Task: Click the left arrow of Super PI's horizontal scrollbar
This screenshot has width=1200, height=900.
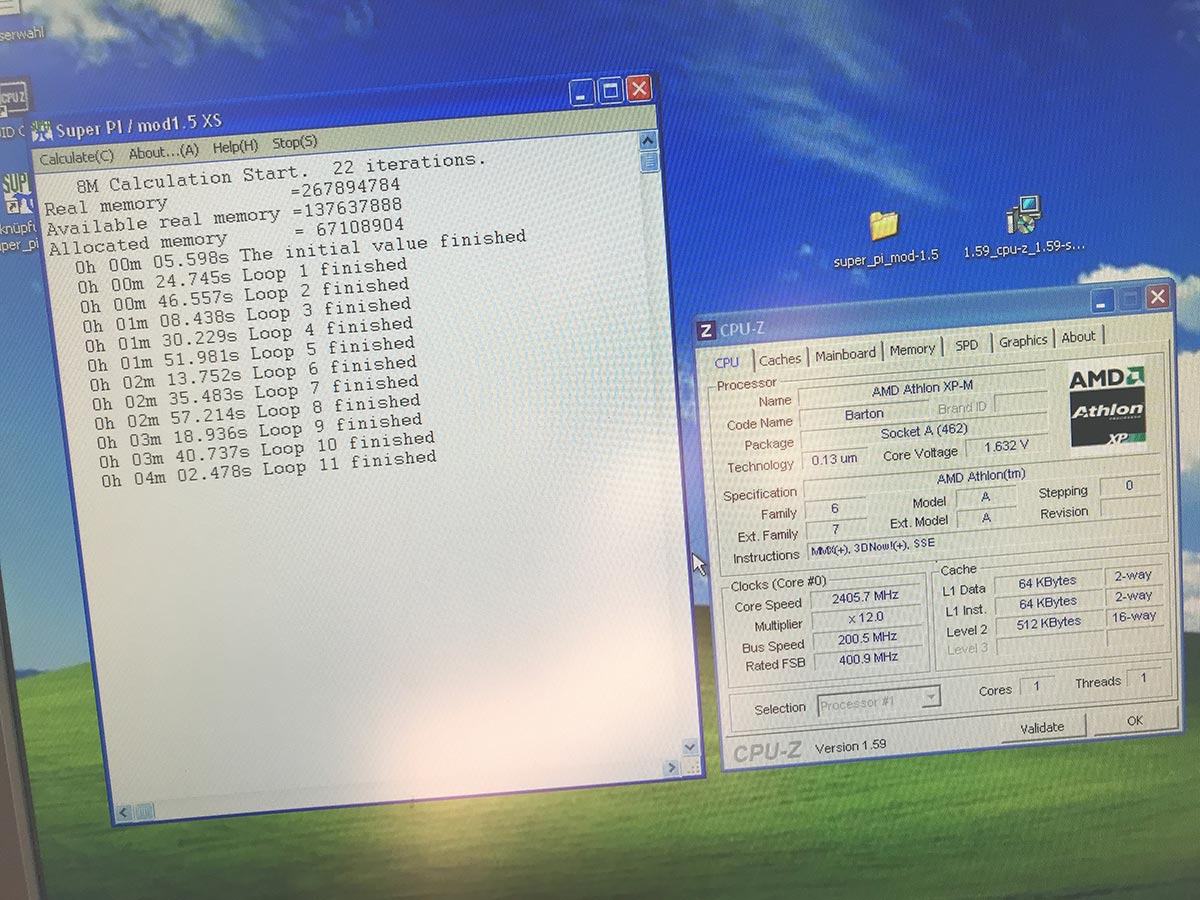Action: tap(122, 812)
